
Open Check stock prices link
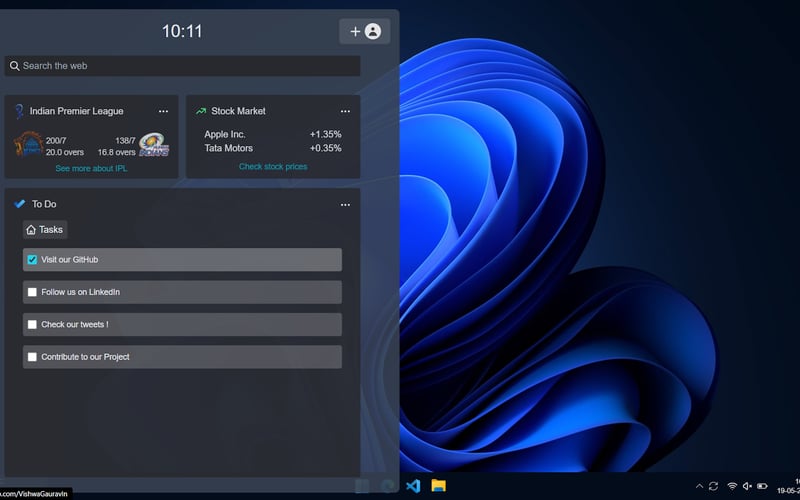tap(273, 166)
